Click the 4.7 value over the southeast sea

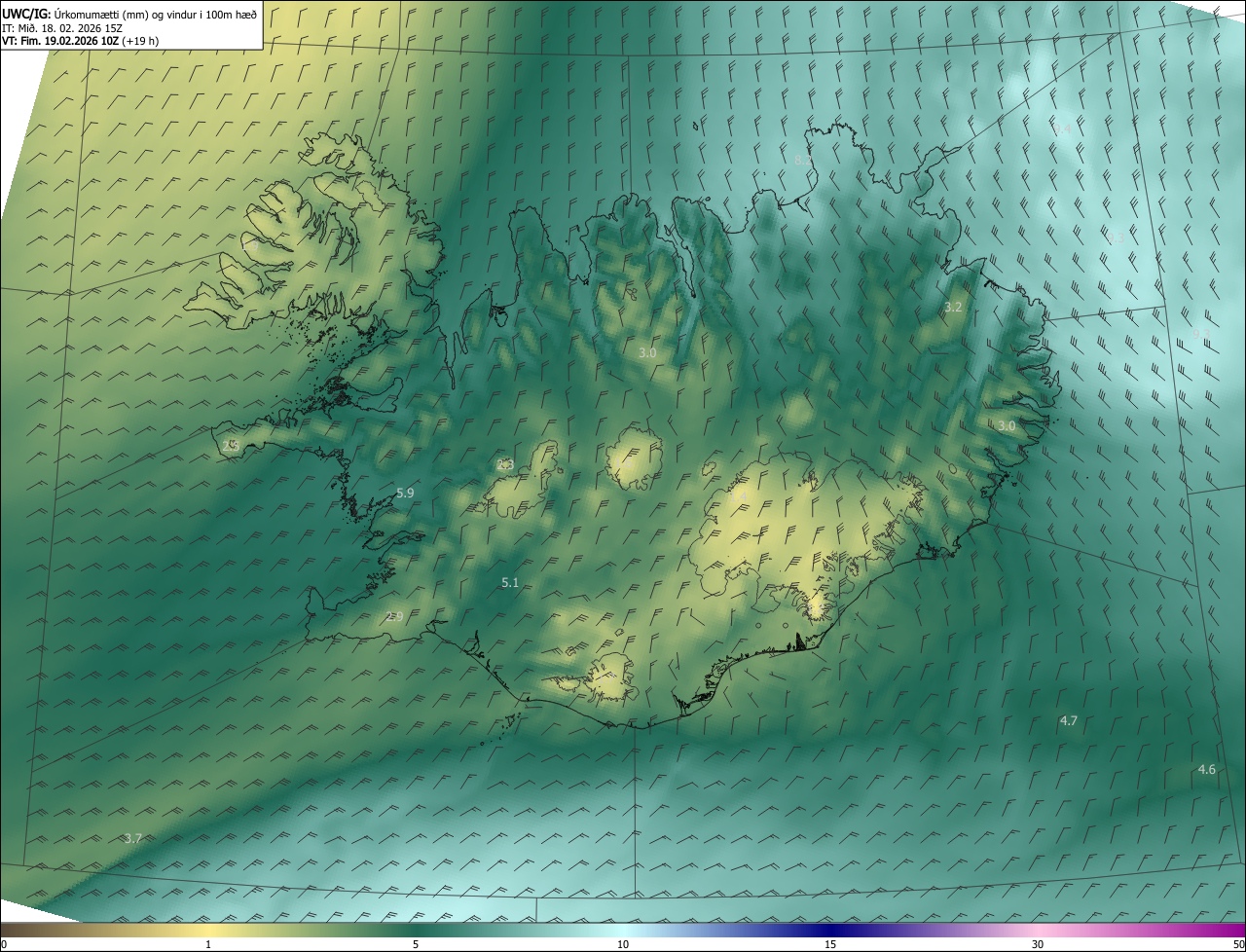pos(1068,720)
